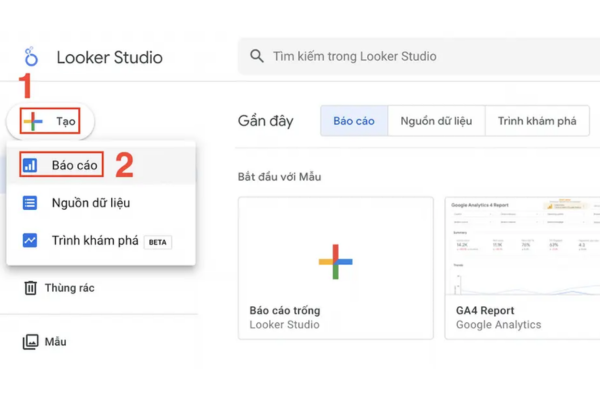Image resolution: width=600 pixels, height=400 pixels.
Task: Switch to the Trình khám phá tab
Action: (x=537, y=121)
